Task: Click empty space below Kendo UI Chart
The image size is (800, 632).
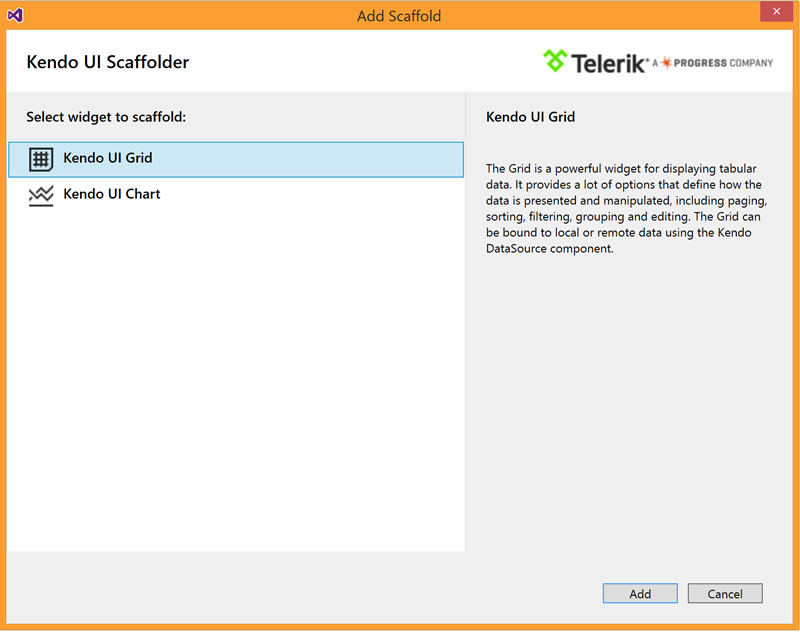Action: pos(236,377)
